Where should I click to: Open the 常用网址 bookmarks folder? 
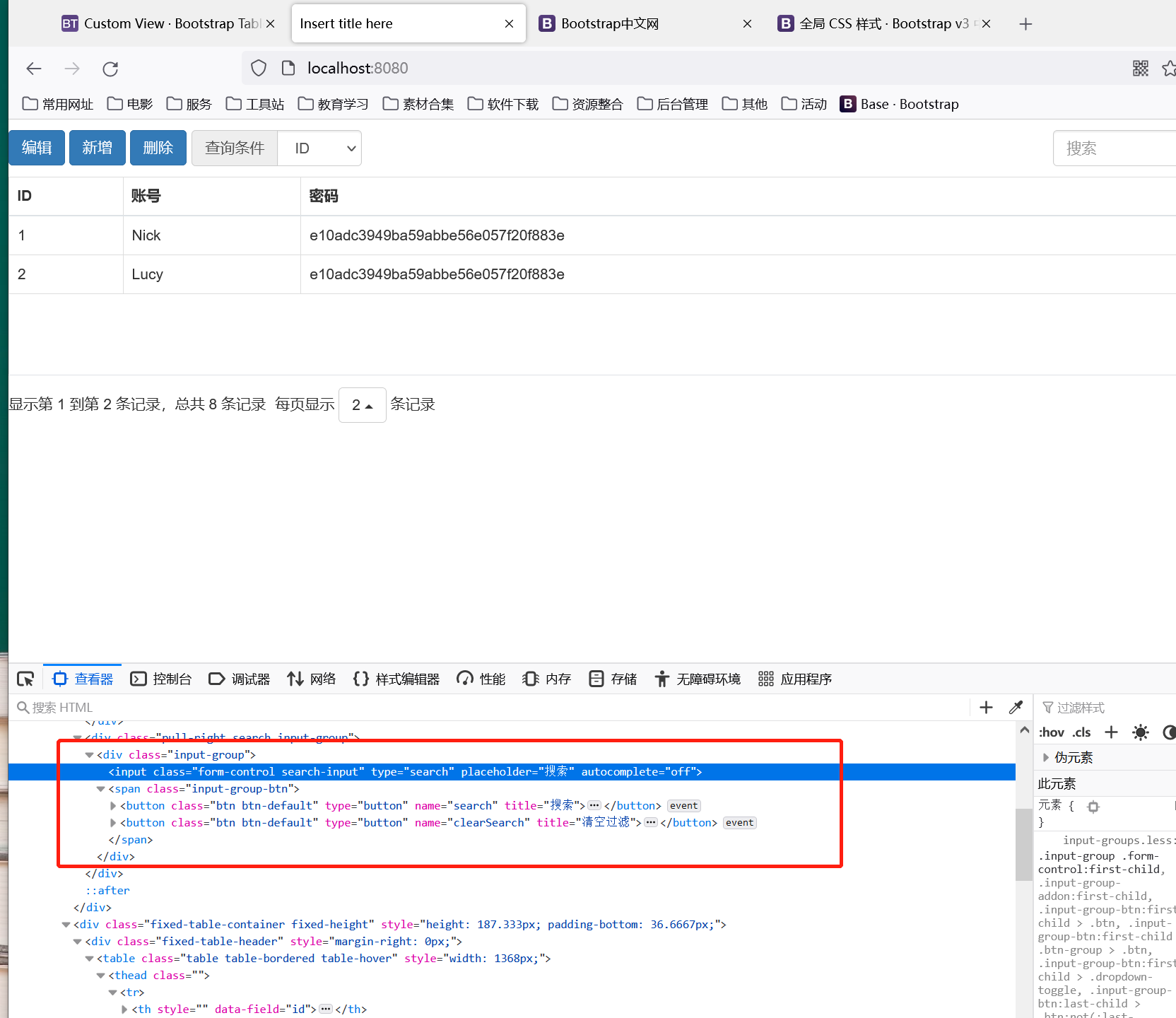pyautogui.click(x=58, y=104)
